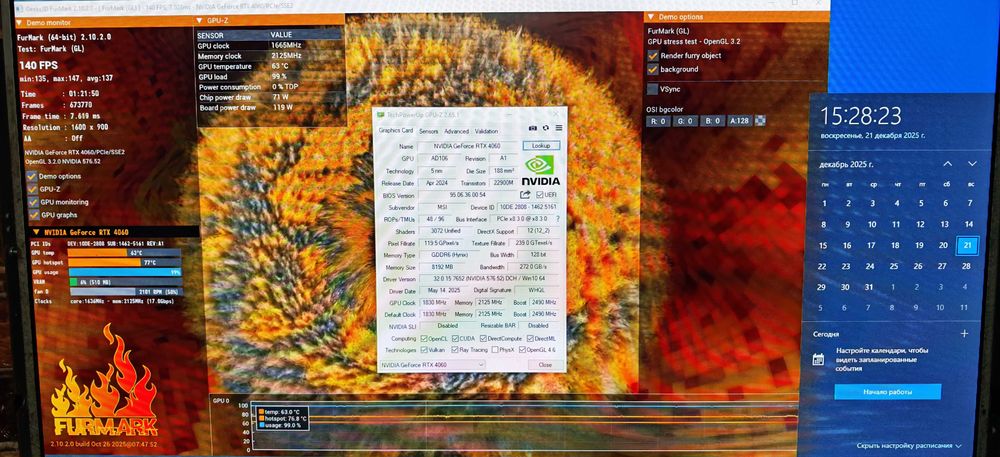1000x457 pixels.
Task: Click the Bus Interface question mark icon
Action: pos(557,219)
